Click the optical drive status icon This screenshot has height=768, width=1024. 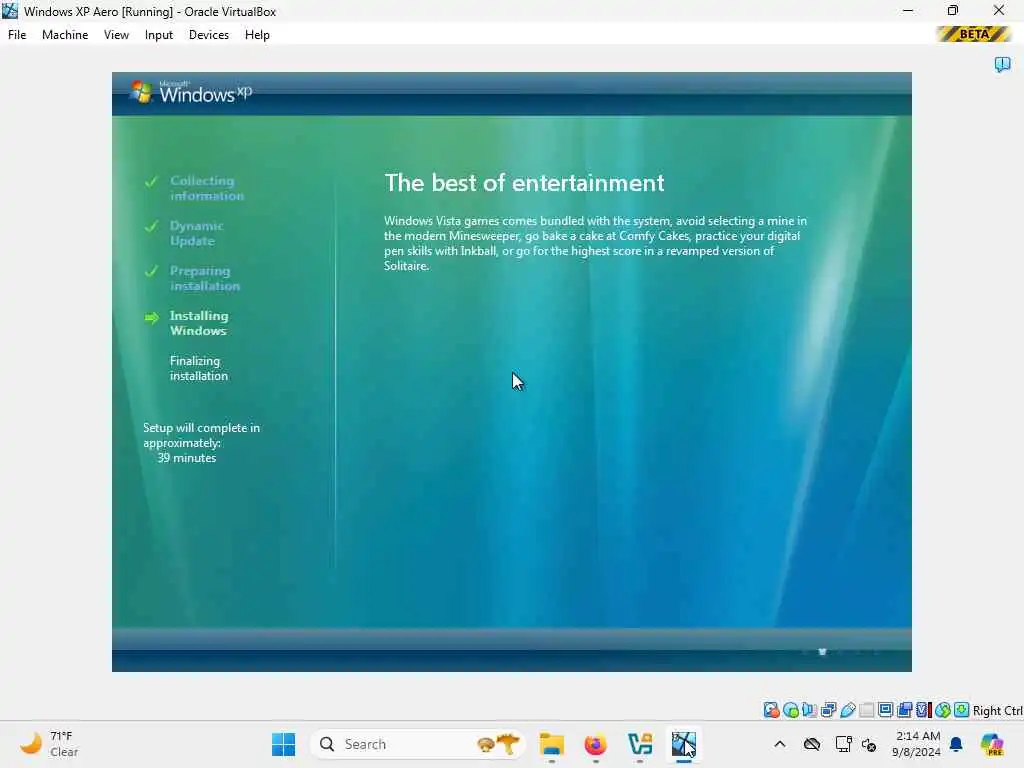click(790, 710)
